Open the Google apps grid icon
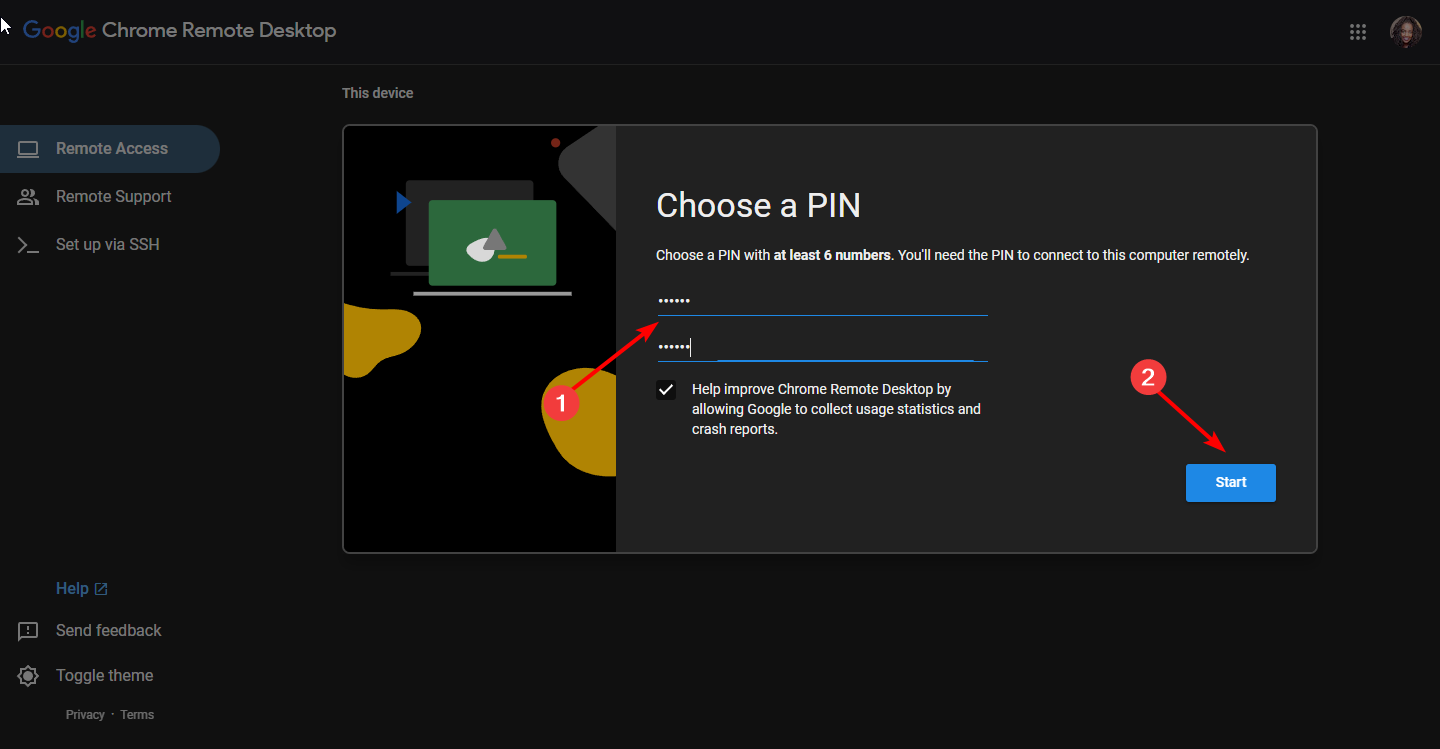Viewport: 1440px width, 749px height. pyautogui.click(x=1357, y=32)
